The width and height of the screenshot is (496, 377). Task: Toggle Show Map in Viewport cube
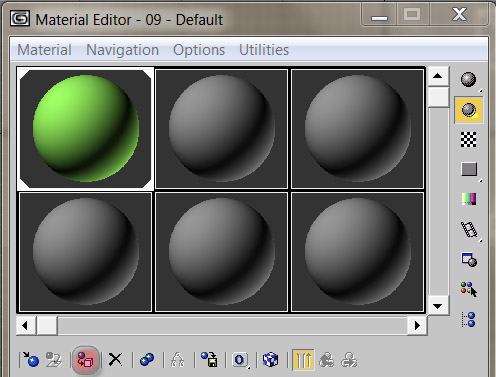pos(270,360)
